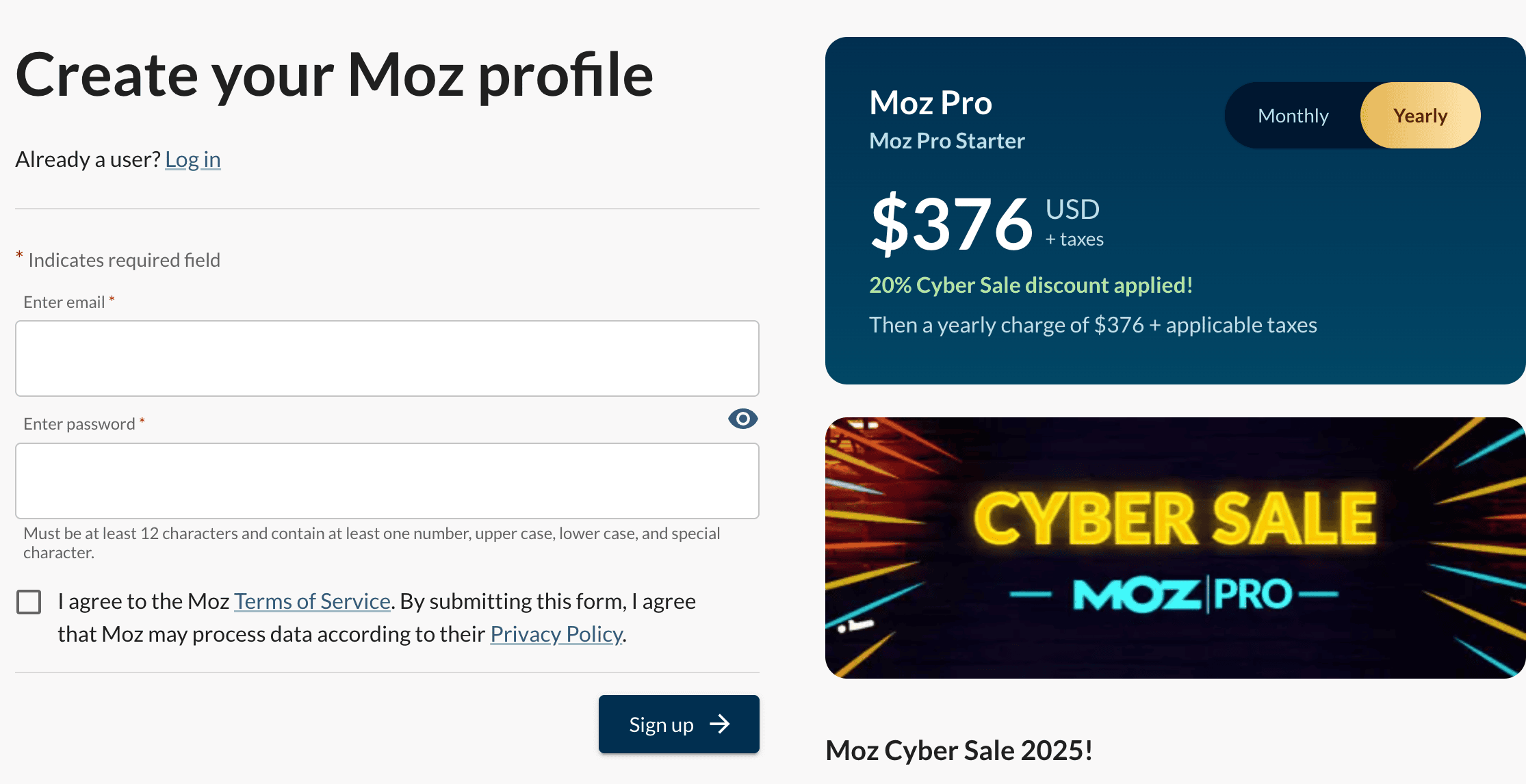
Task: Click the Moz Cyber Sale 2025 heading
Action: (959, 750)
